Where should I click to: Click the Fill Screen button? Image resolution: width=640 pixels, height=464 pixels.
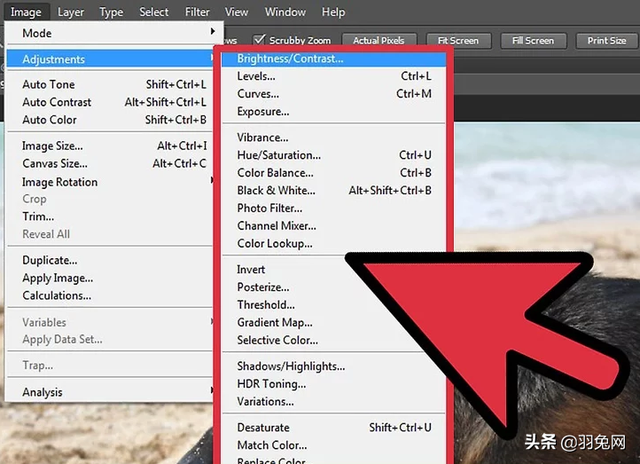[533, 41]
